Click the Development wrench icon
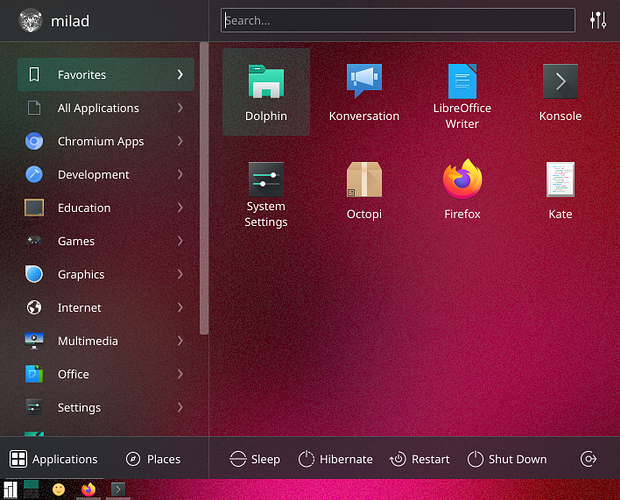This screenshot has width=620, height=500. pos(34,174)
